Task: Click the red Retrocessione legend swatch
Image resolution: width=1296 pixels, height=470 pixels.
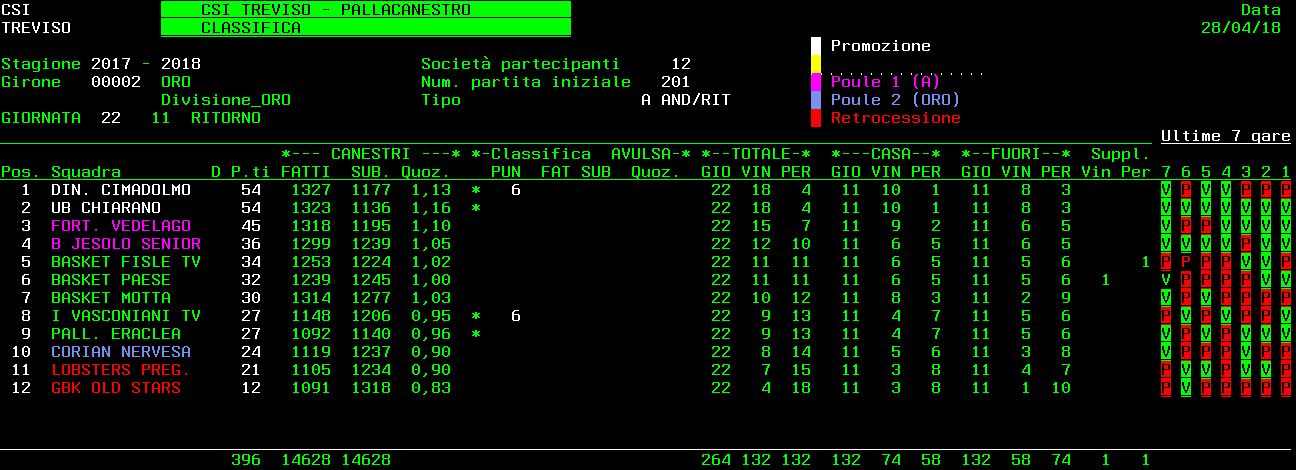Action: click(816, 118)
